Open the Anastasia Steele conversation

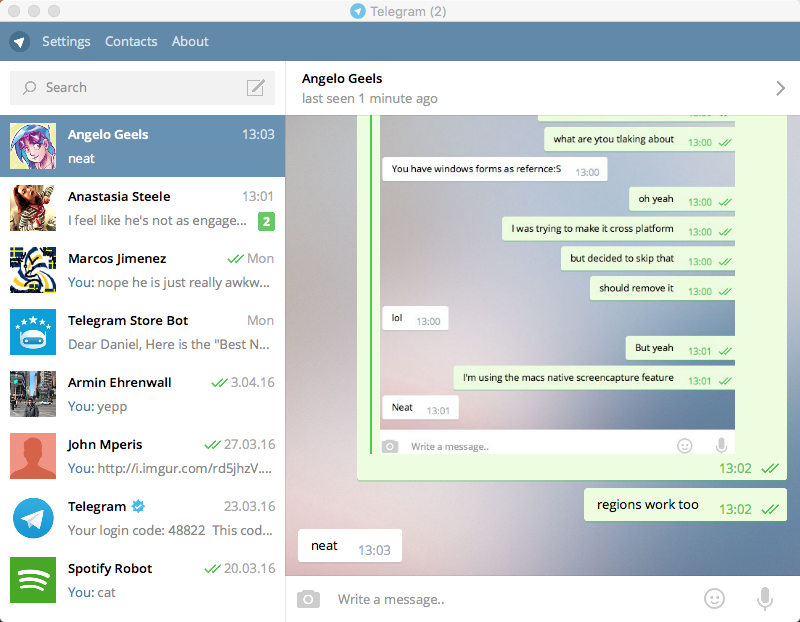[142, 208]
